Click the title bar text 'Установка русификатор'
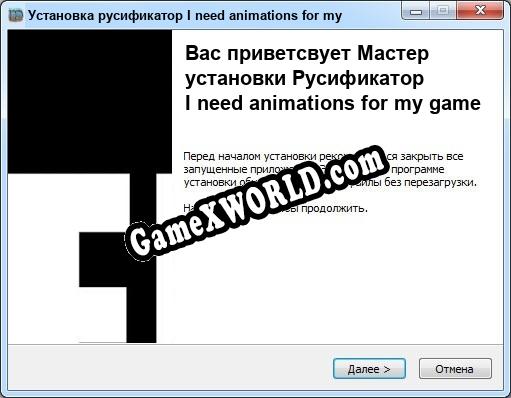511x398 pixels. 105,16
